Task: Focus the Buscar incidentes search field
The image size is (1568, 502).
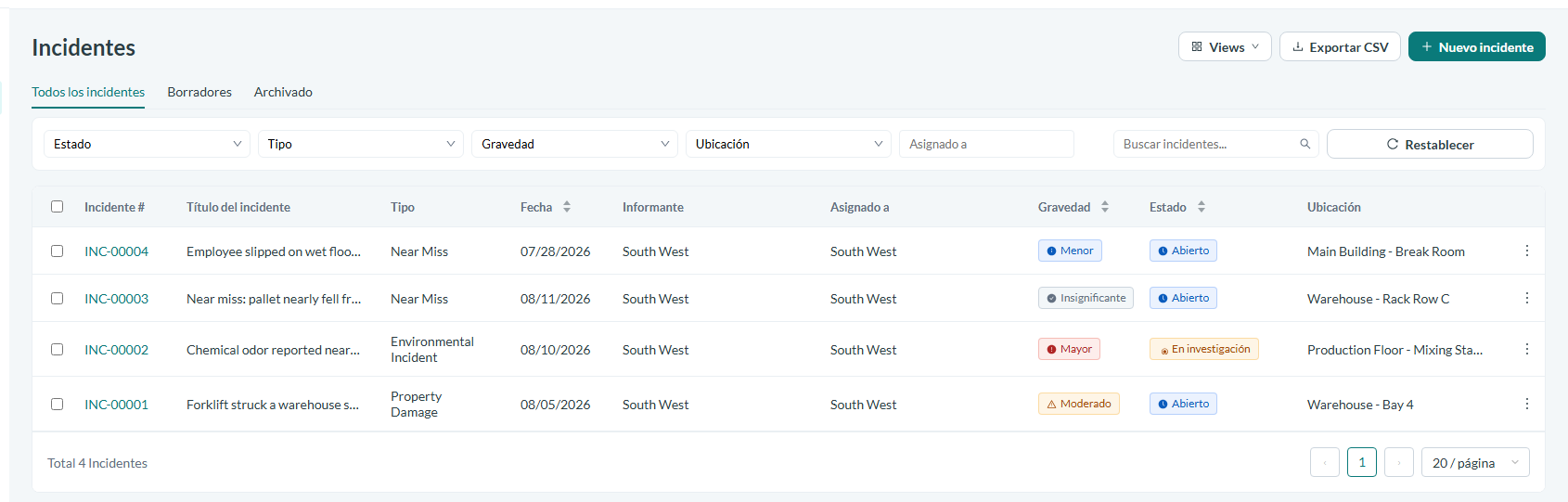Action: pyautogui.click(x=1215, y=144)
